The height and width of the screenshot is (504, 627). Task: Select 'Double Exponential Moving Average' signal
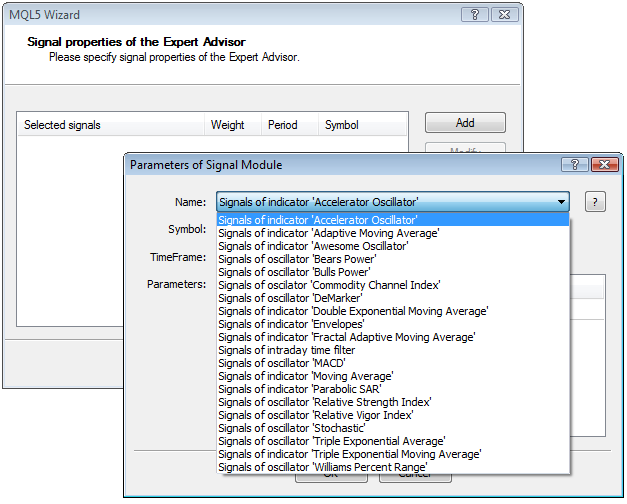(x=393, y=311)
